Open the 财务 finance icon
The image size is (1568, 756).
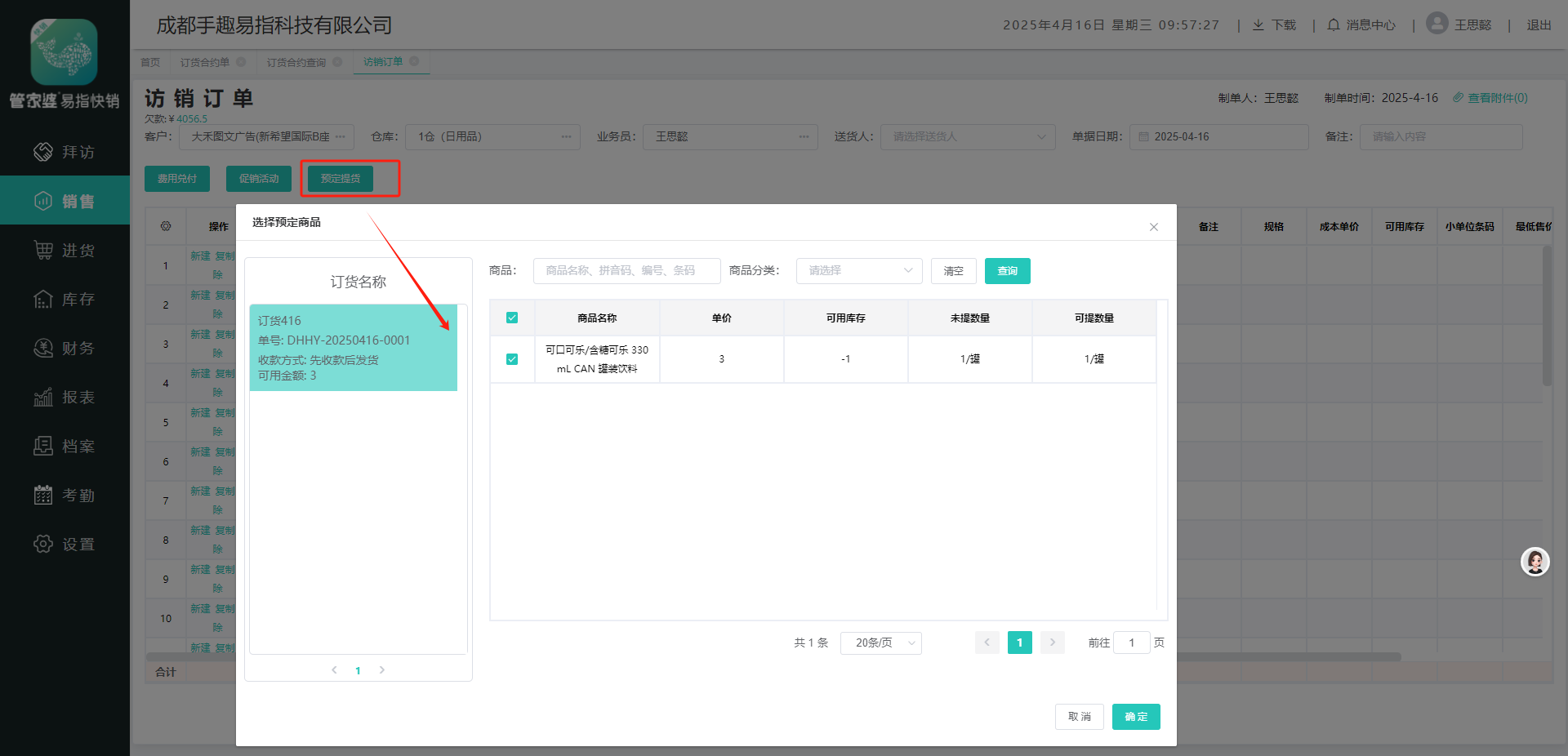43,348
